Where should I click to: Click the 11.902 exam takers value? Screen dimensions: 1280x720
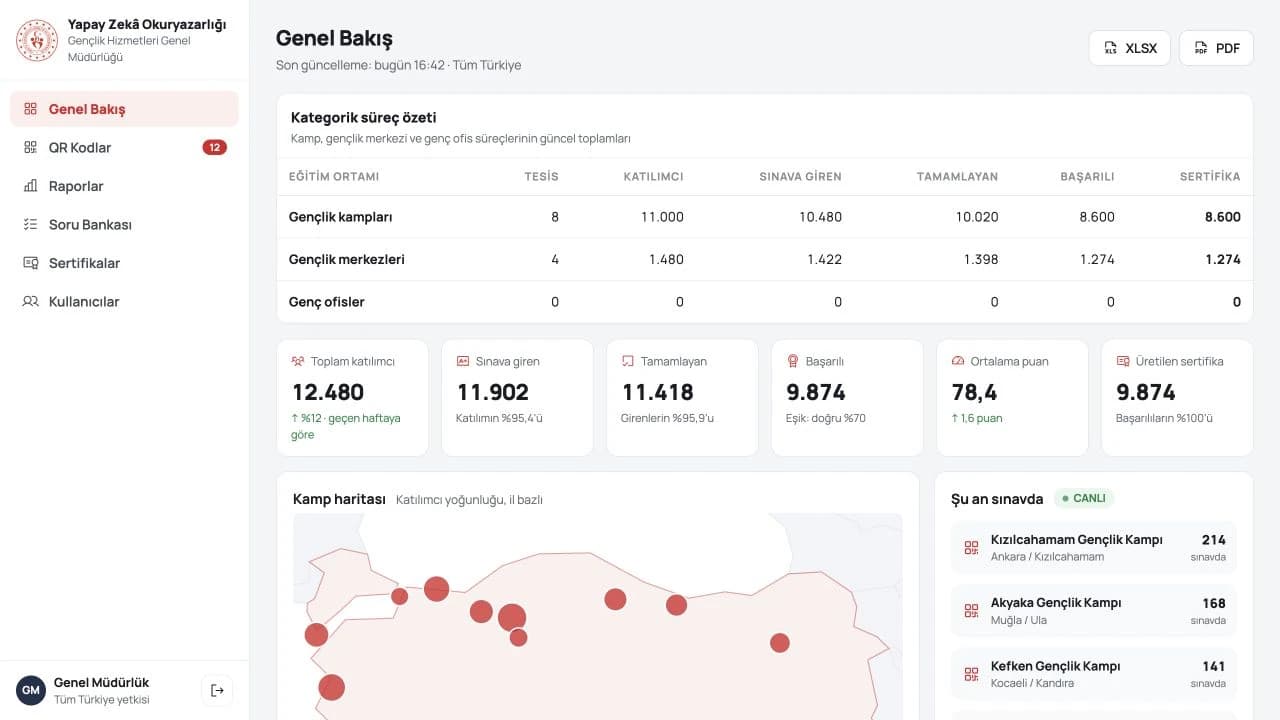[x=492, y=392]
